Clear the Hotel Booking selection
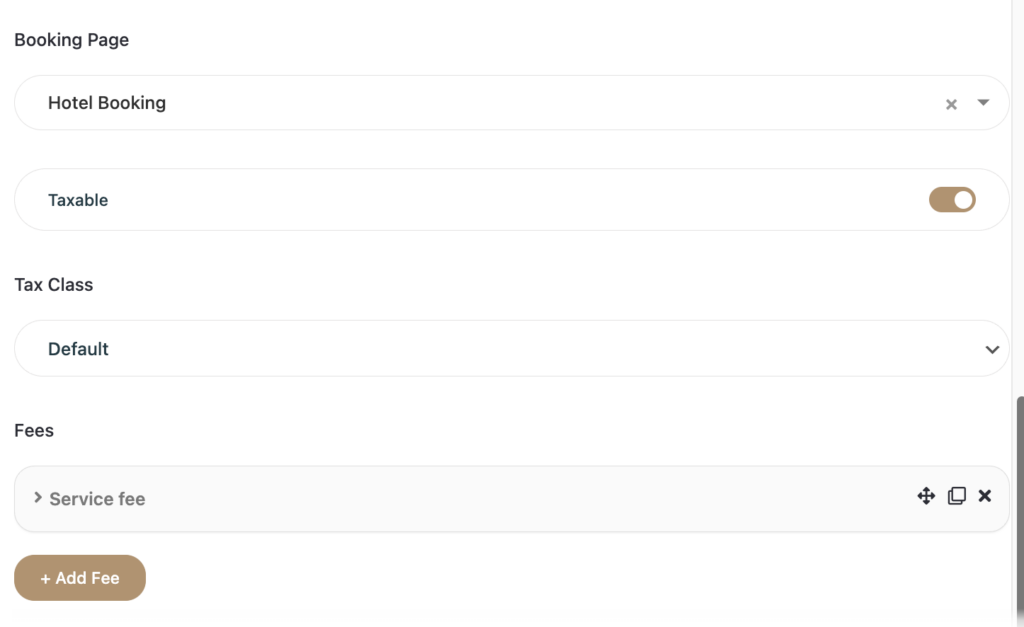This screenshot has height=627, width=1024. click(952, 104)
